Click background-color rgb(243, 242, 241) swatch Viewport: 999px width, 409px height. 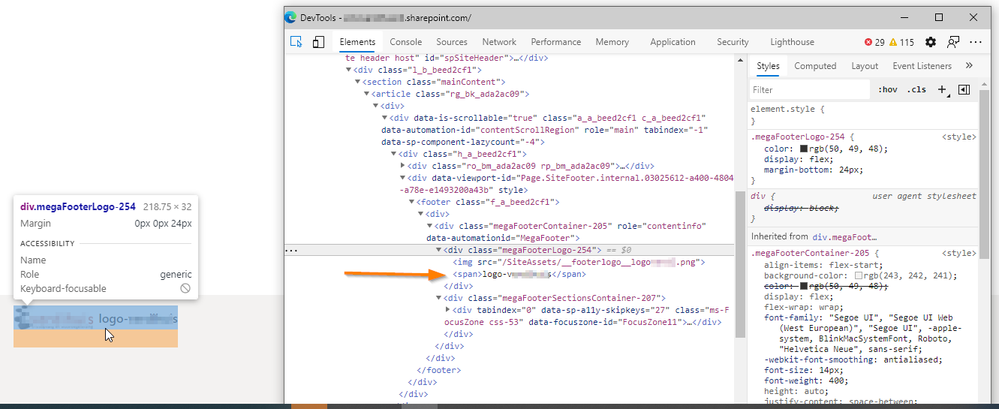tap(858, 276)
